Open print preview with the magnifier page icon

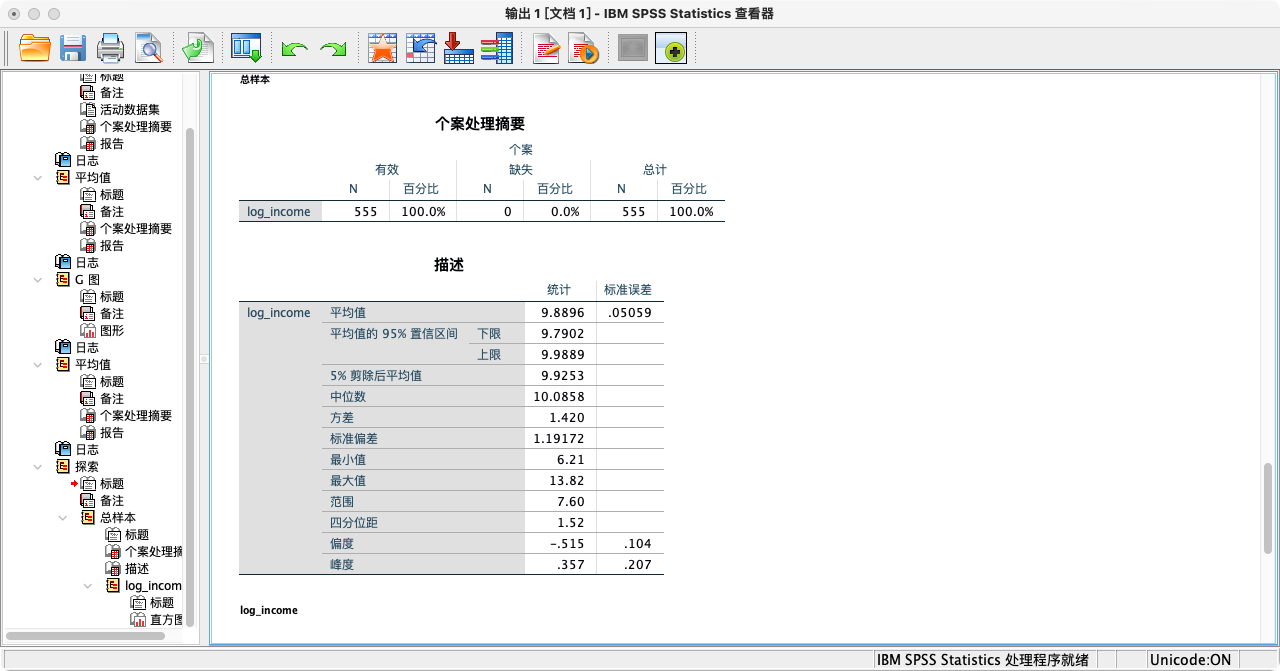(148, 48)
